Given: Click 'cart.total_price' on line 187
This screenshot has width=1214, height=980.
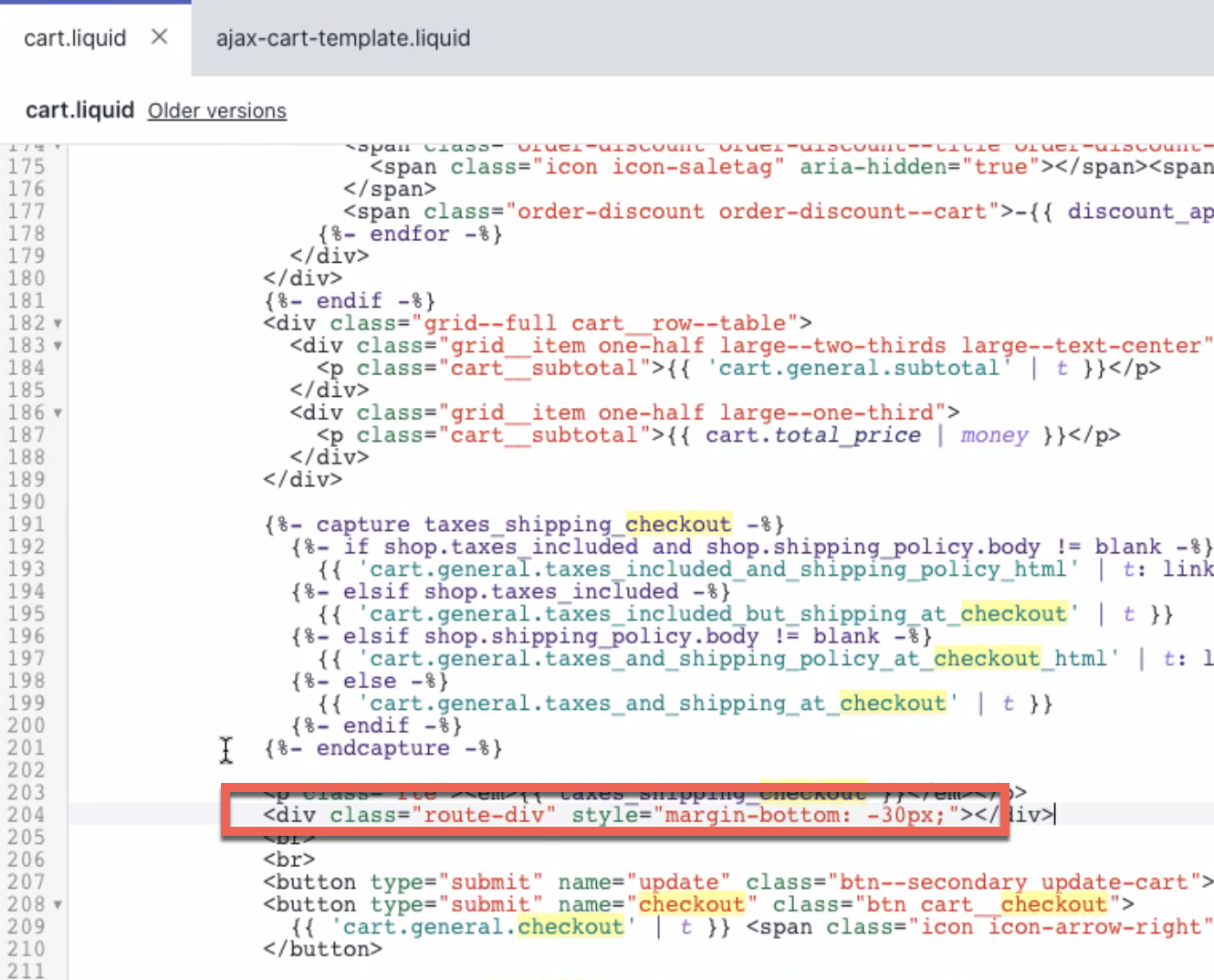Looking at the screenshot, I should pyautogui.click(x=812, y=435).
